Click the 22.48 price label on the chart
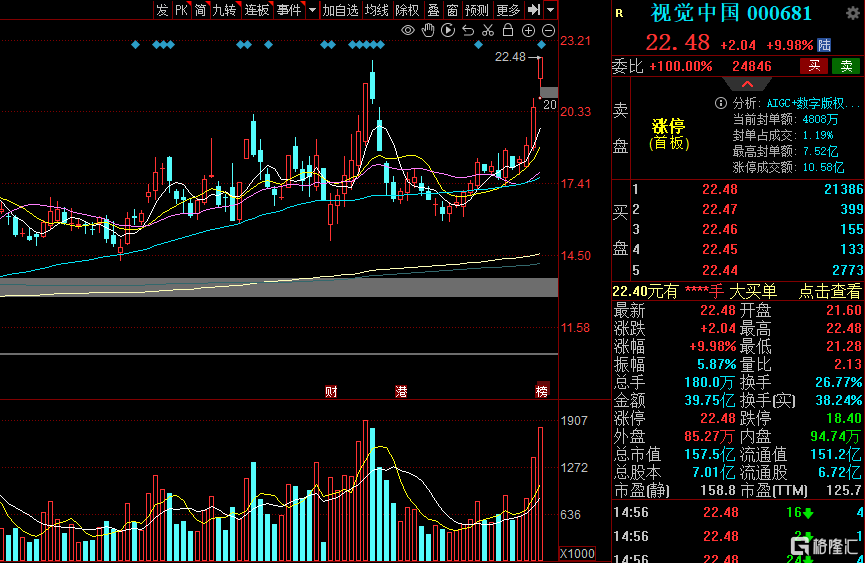The width and height of the screenshot is (865, 563). tap(510, 57)
